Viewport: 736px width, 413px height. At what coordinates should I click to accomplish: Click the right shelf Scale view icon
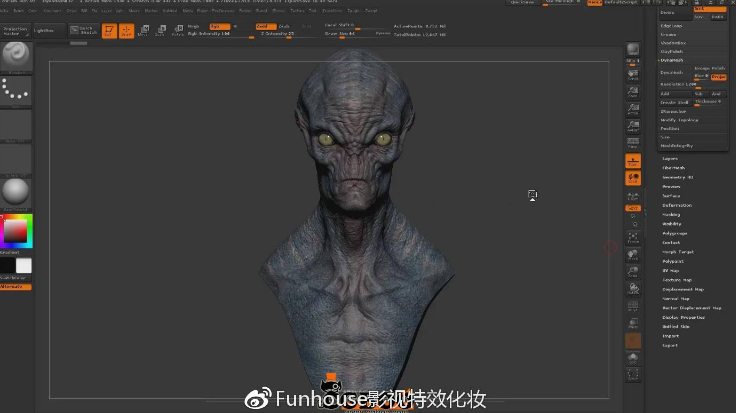coord(633,272)
